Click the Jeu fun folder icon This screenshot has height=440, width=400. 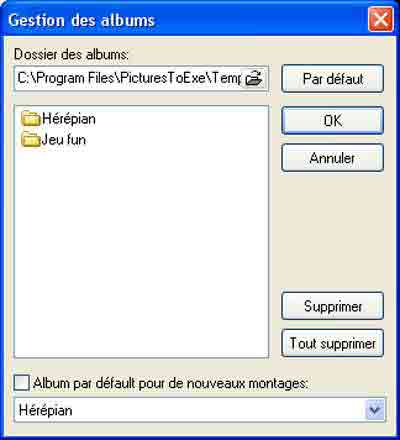[31, 140]
